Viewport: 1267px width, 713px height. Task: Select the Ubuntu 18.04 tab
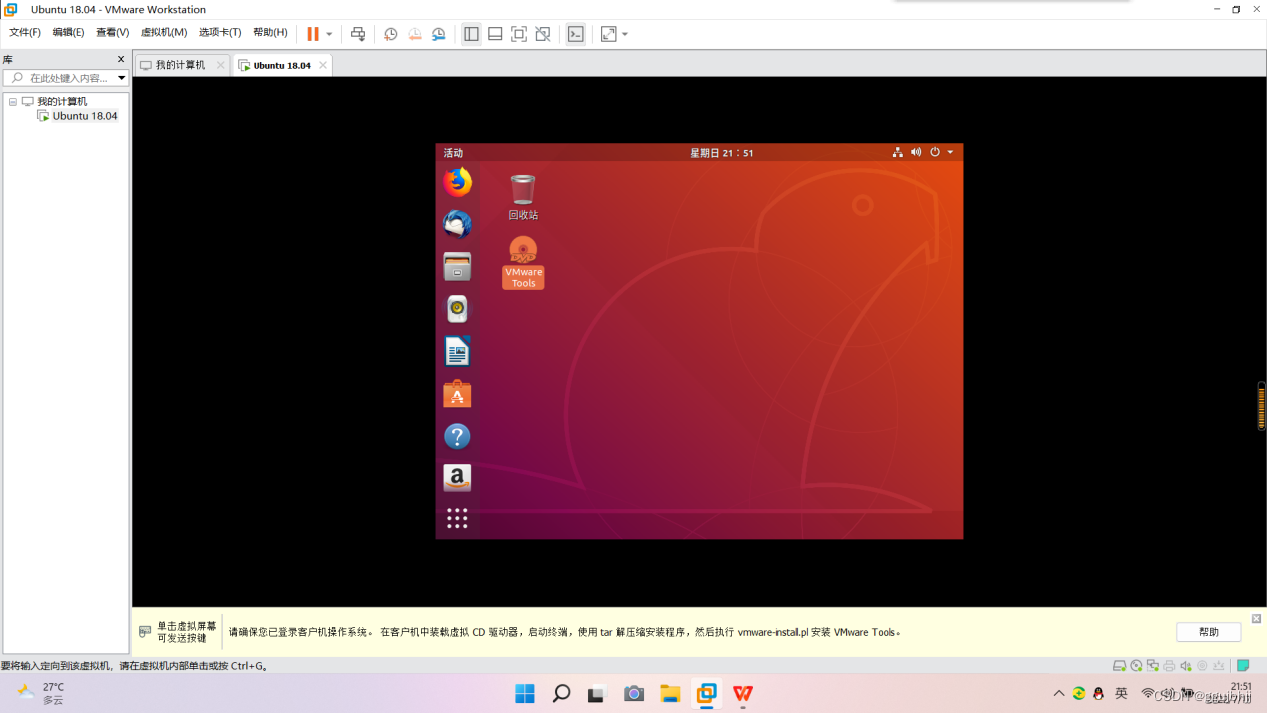(282, 65)
